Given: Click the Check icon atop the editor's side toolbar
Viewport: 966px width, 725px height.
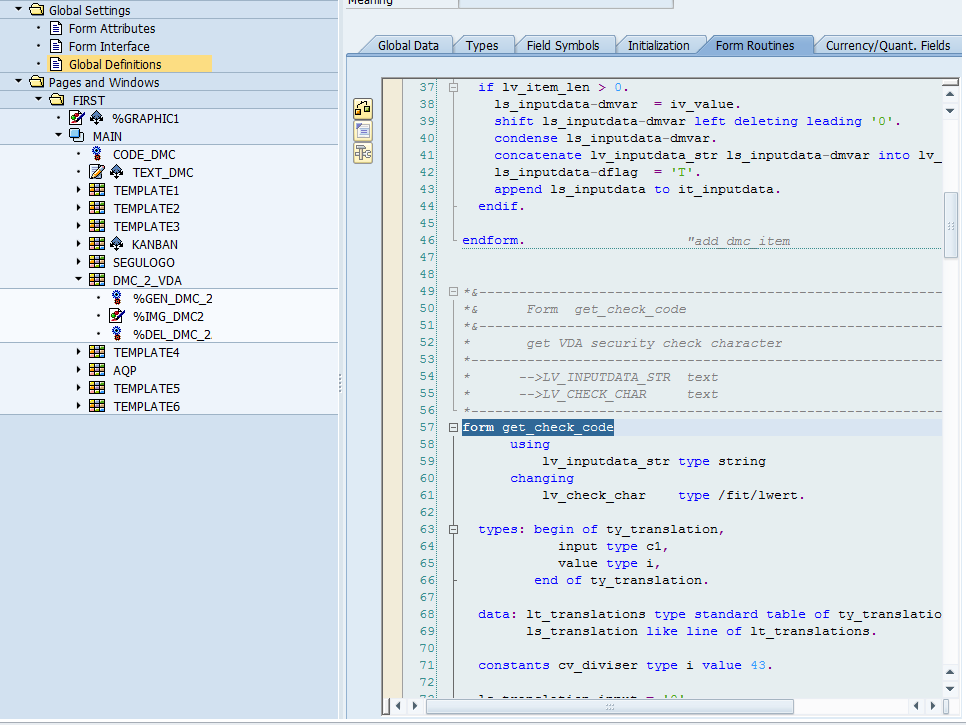Looking at the screenshot, I should coord(363,108).
